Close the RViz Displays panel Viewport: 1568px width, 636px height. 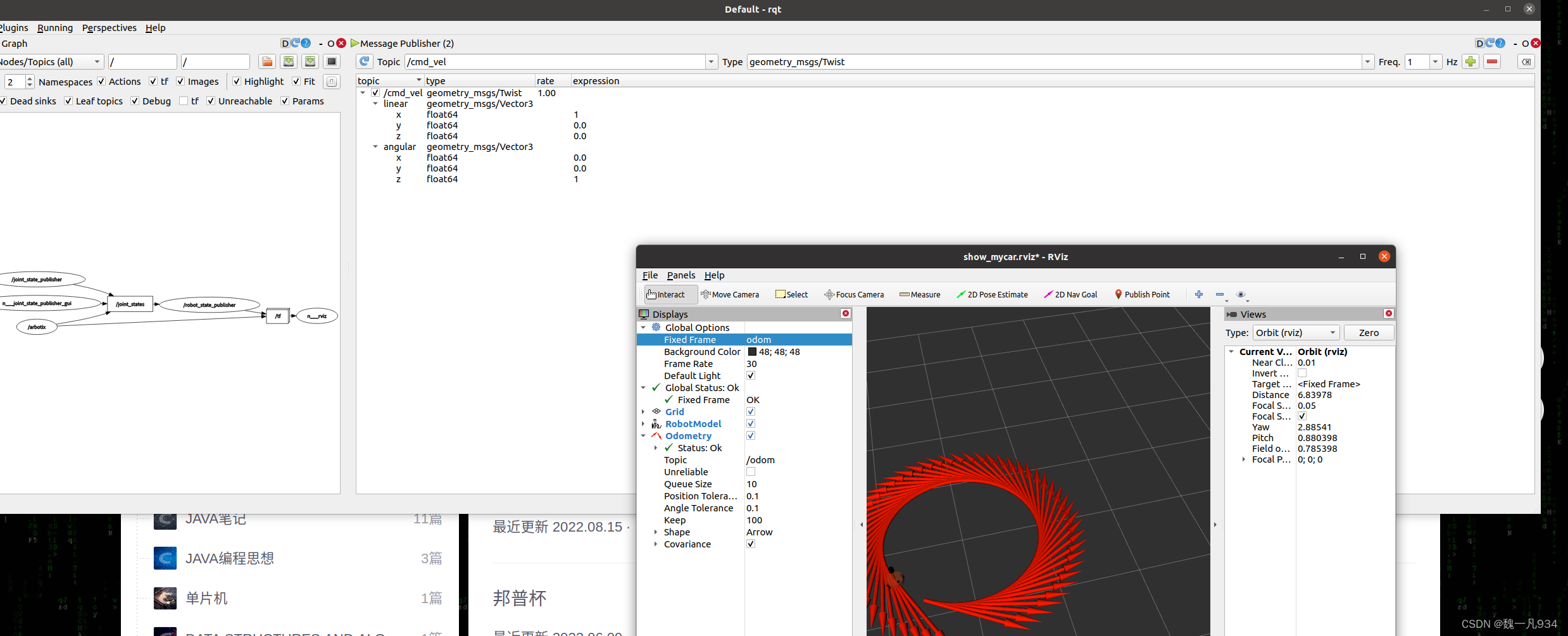(x=846, y=314)
